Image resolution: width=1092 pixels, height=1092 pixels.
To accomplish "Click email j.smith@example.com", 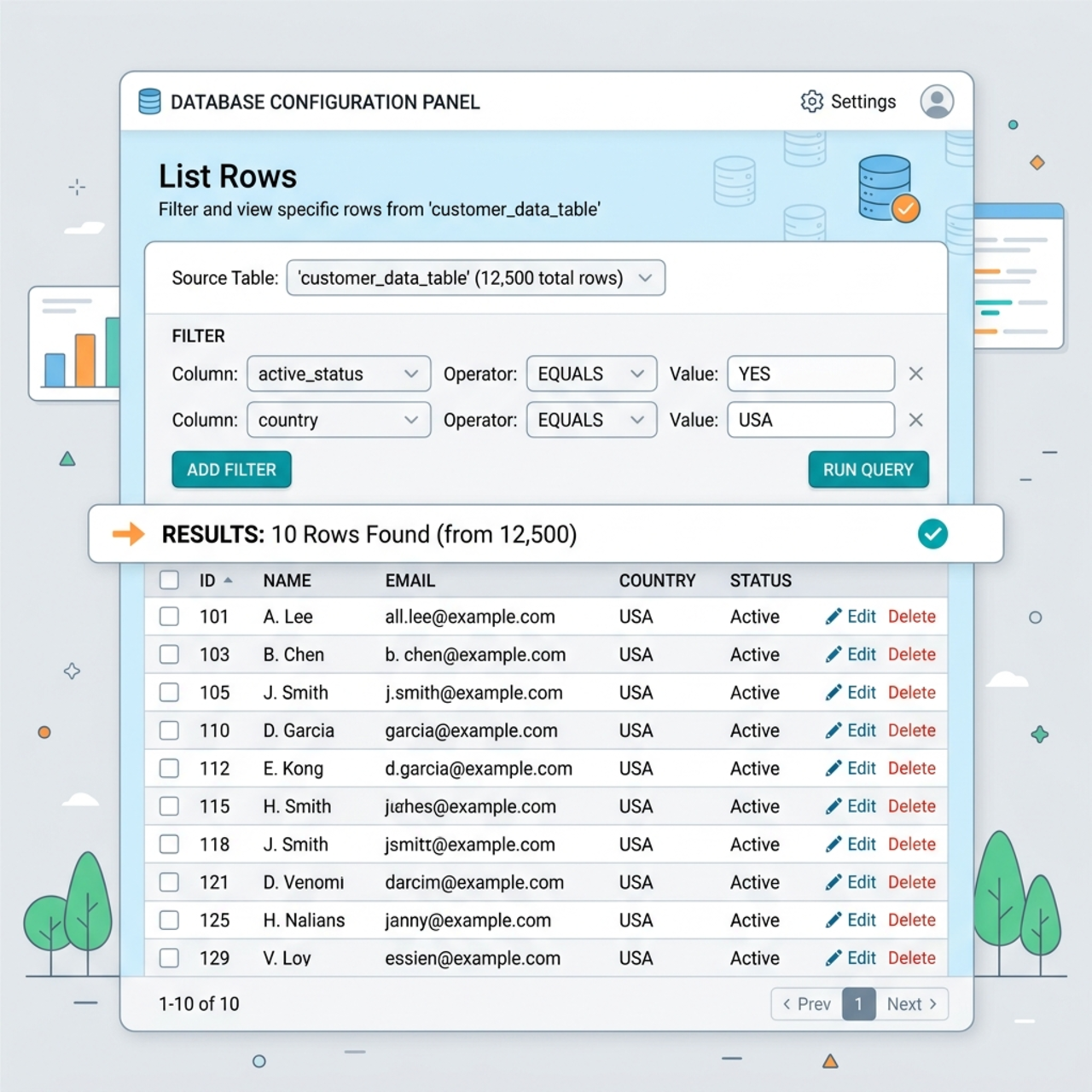I will (473, 693).
